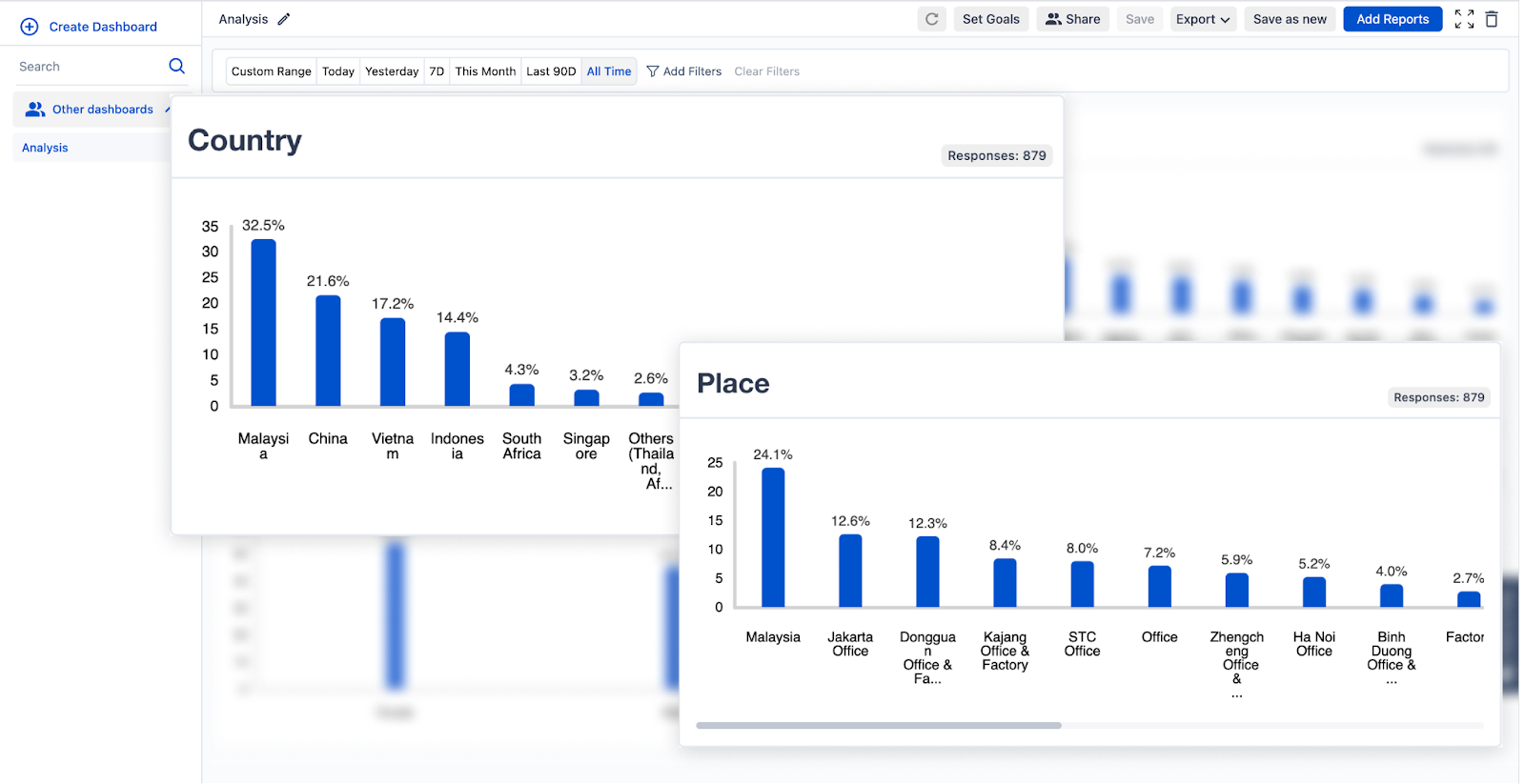The width and height of the screenshot is (1525, 784).
Task: Click the China bar in Country chart
Action: tap(328, 351)
